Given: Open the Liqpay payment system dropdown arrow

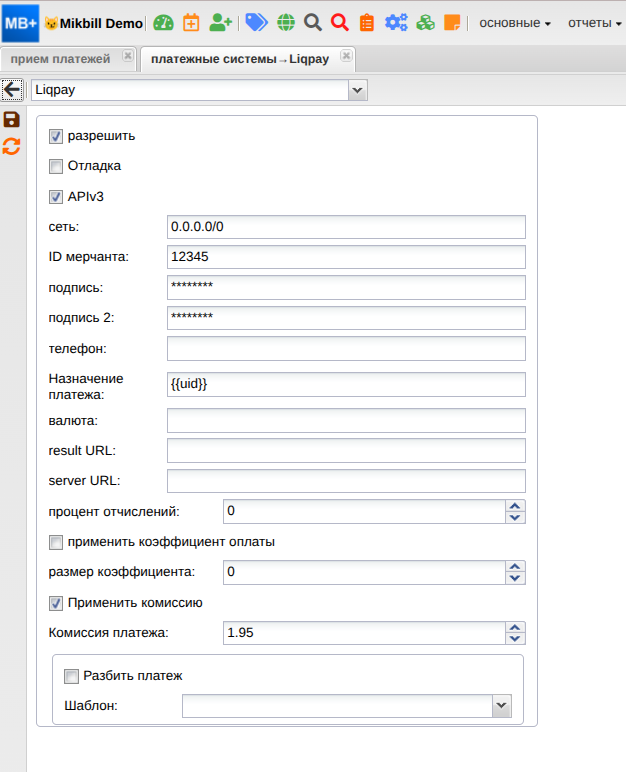Looking at the screenshot, I should (358, 90).
